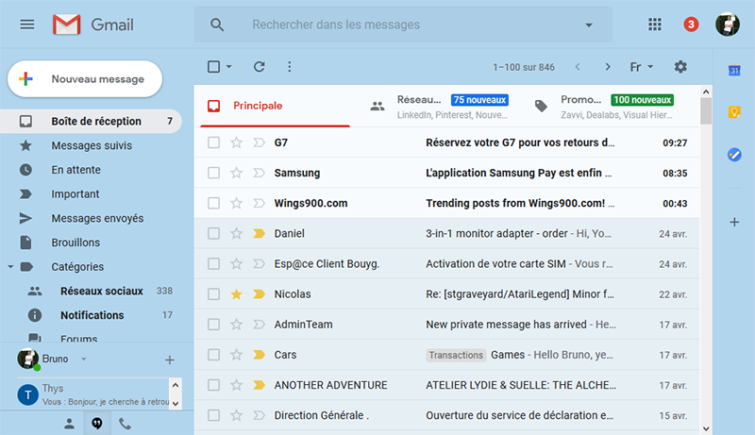Go to older messages page
The width and height of the screenshot is (755, 435).
coord(608,67)
